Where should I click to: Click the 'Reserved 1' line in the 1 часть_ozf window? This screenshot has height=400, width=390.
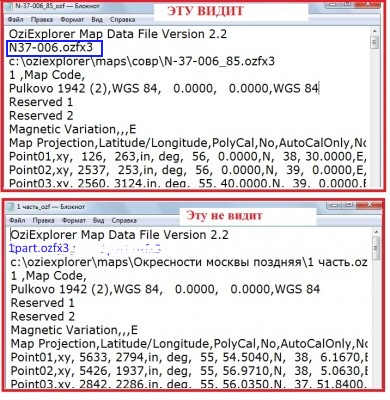(42, 303)
